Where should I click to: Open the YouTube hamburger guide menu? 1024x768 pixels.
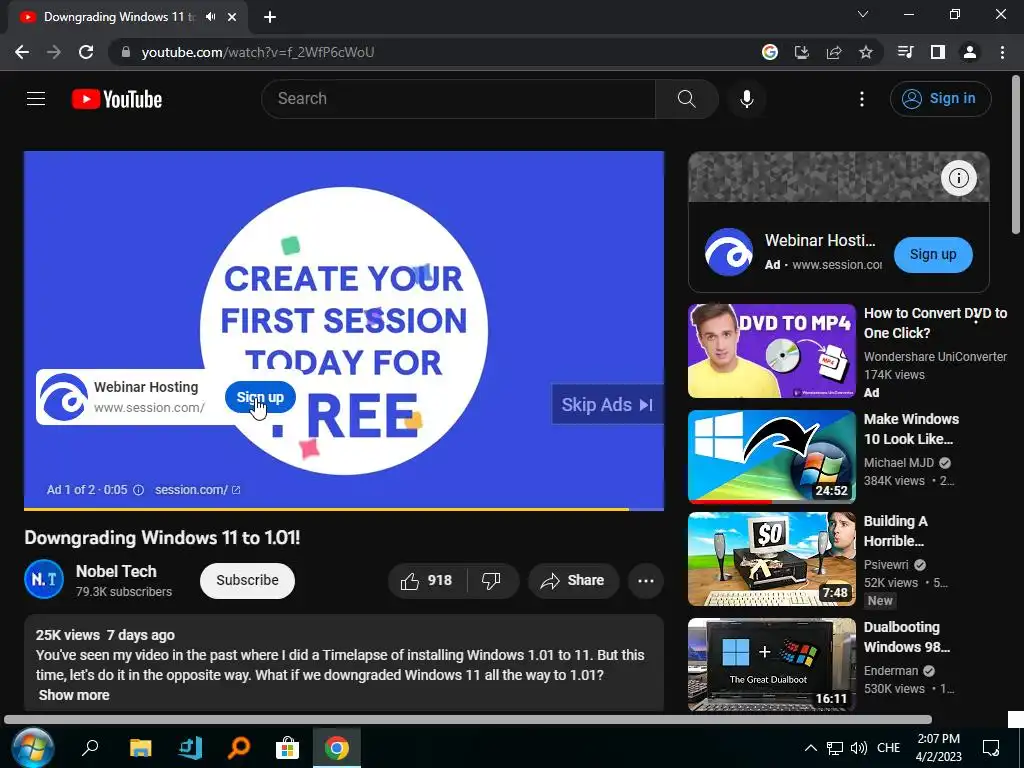(36, 99)
